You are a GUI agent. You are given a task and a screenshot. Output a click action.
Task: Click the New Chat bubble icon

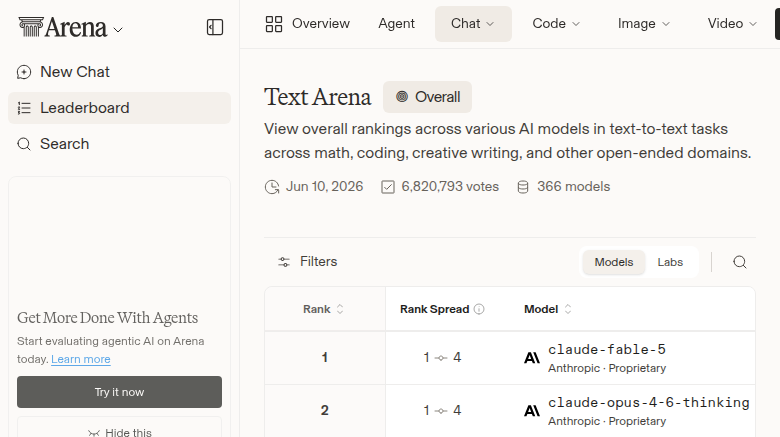24,72
